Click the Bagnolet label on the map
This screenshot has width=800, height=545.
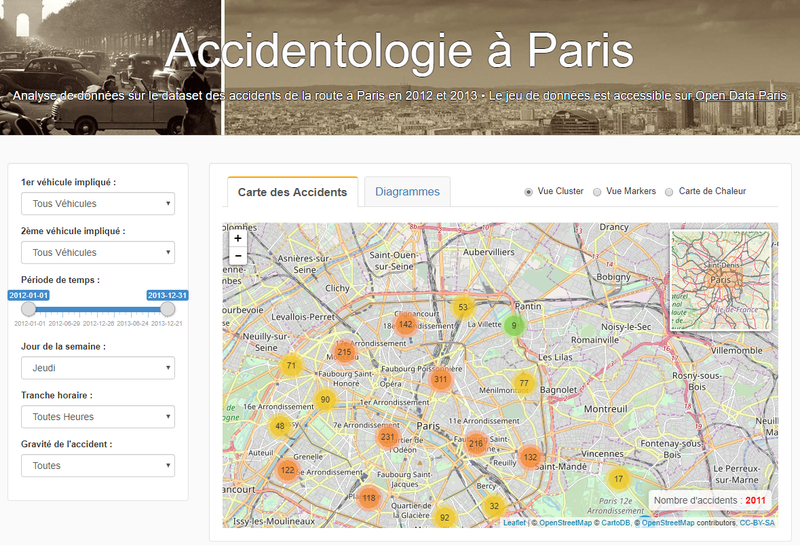(558, 389)
